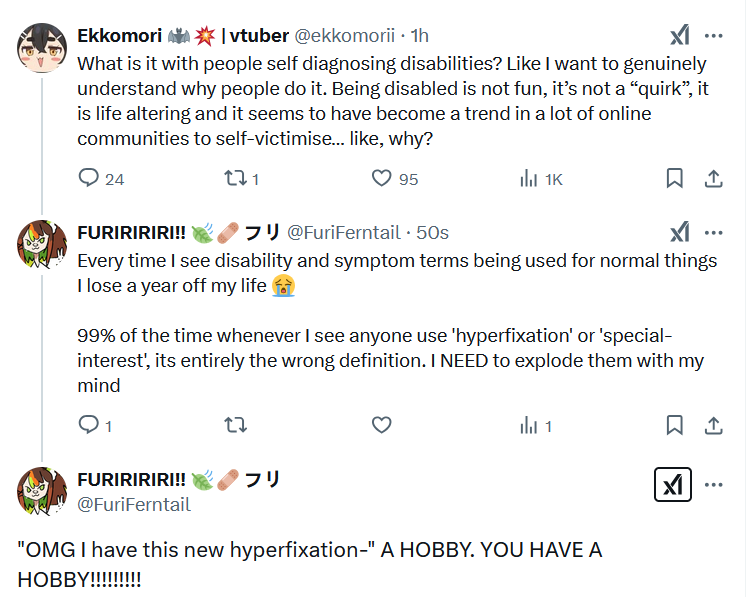Like FURIRIRIRI's disability terms tweet
The width and height of the screenshot is (752, 597).
[x=381, y=425]
